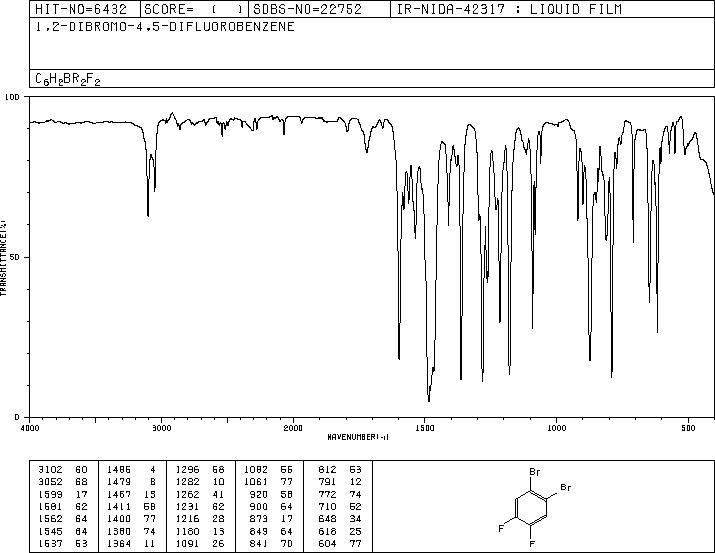Click the 0 tick label on transmittance axis
Screen dimensions: 715x553
tap(17, 417)
